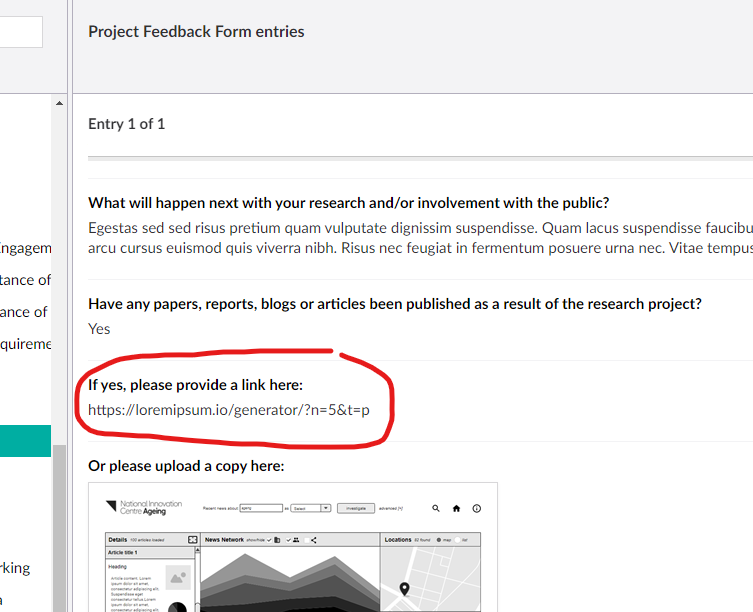Expand the advanced [+] options
The width and height of the screenshot is (753, 612).
coord(391,508)
